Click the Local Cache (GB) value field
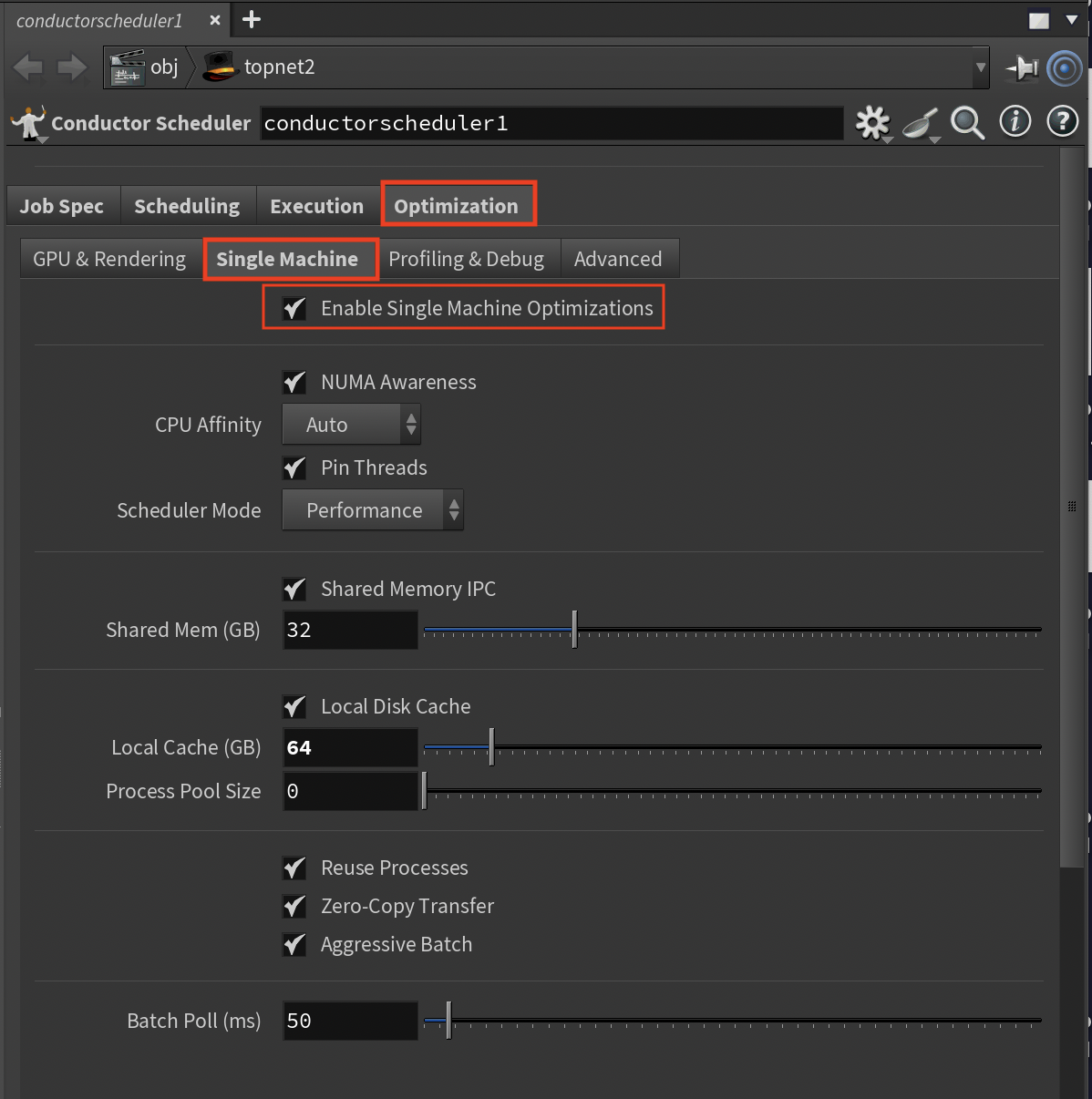 point(350,747)
